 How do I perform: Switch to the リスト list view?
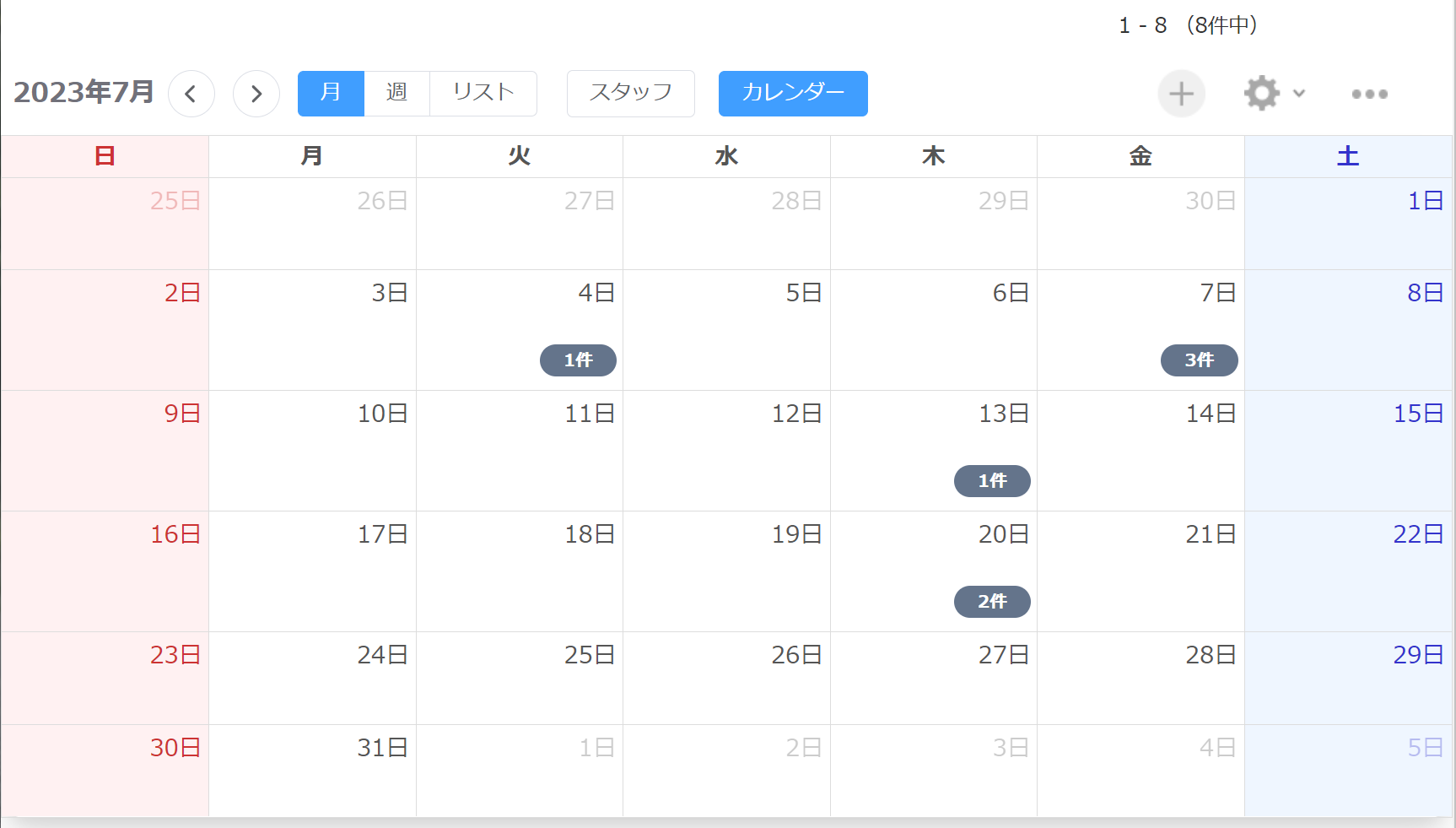(483, 93)
